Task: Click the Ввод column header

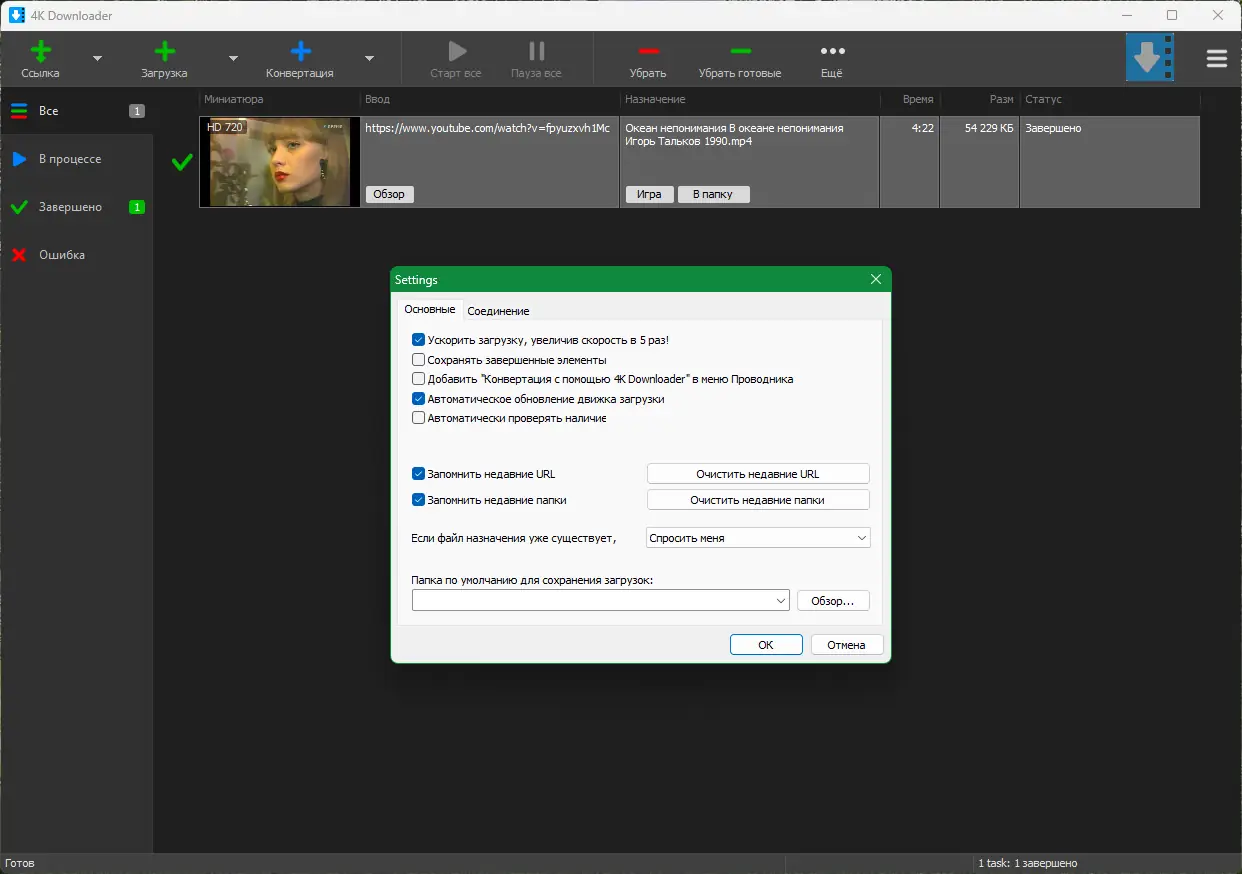Action: (x=490, y=99)
